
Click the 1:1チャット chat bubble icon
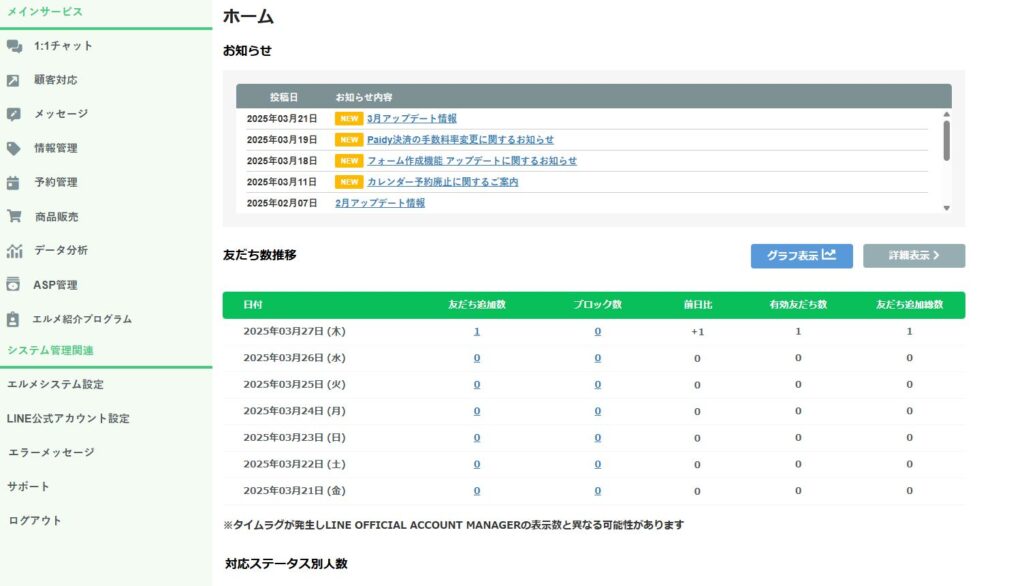14,46
